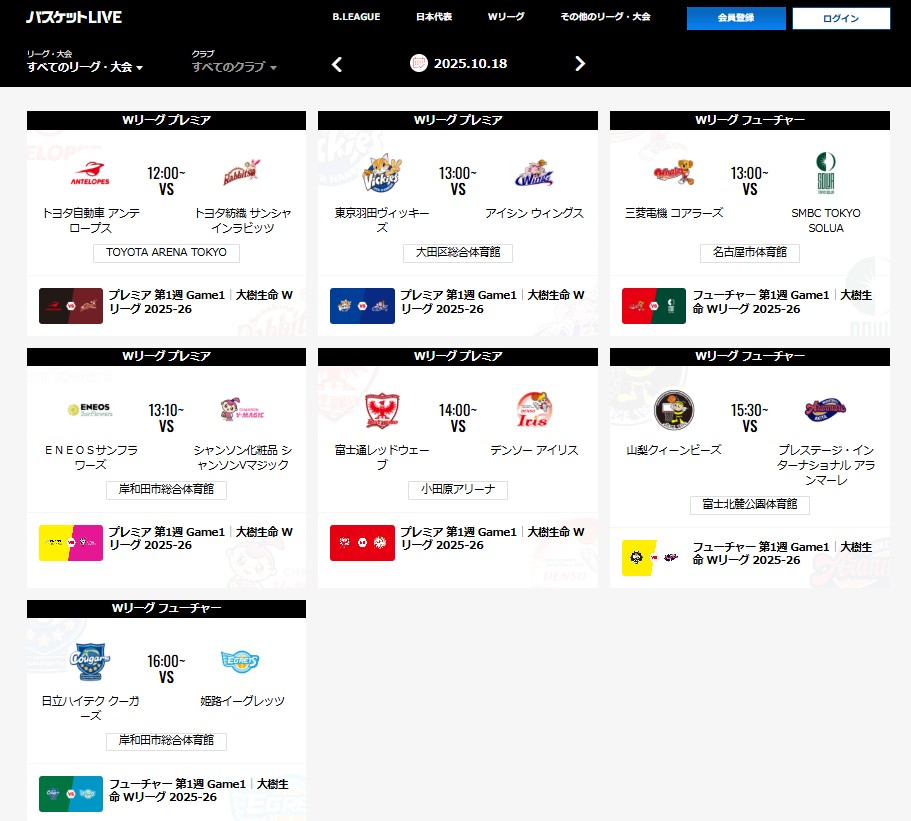Click the 会員登録 button
The image size is (911, 821).
pos(736,18)
